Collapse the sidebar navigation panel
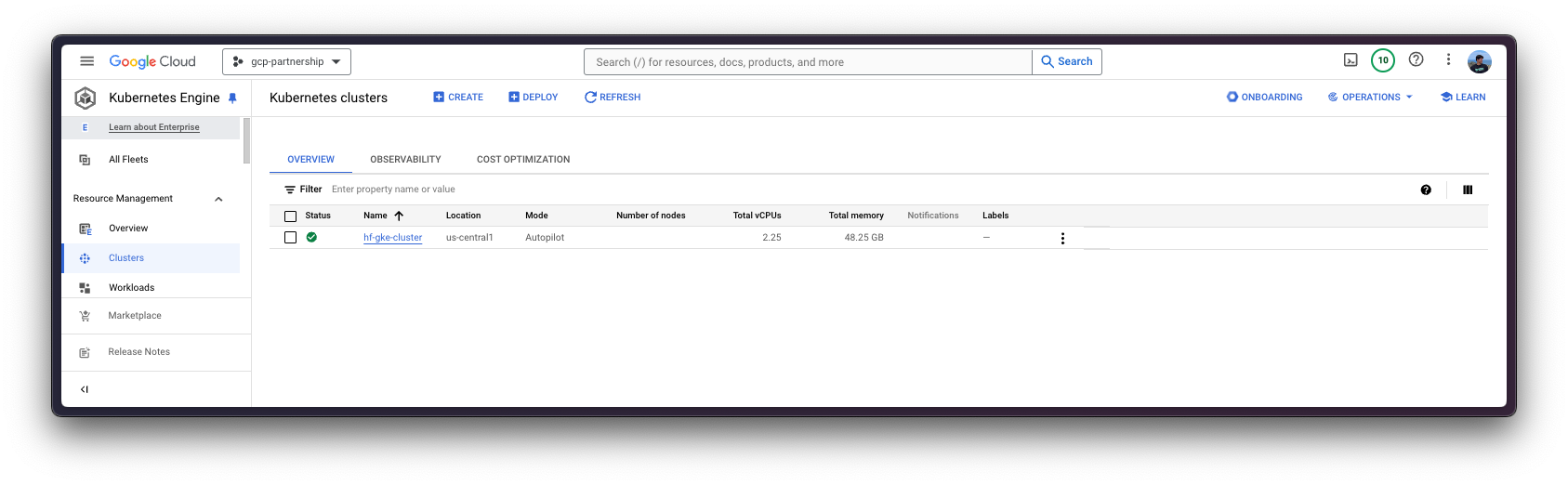Viewport: 1568px width, 485px height. (x=85, y=389)
